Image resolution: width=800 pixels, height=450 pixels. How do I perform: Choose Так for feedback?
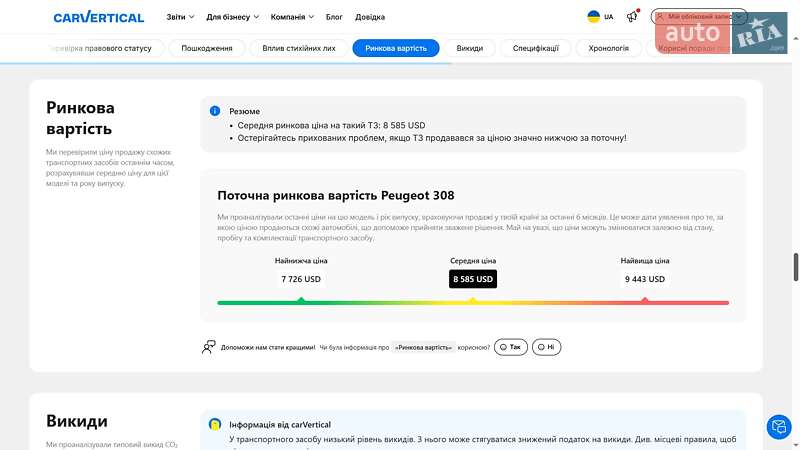(511, 347)
